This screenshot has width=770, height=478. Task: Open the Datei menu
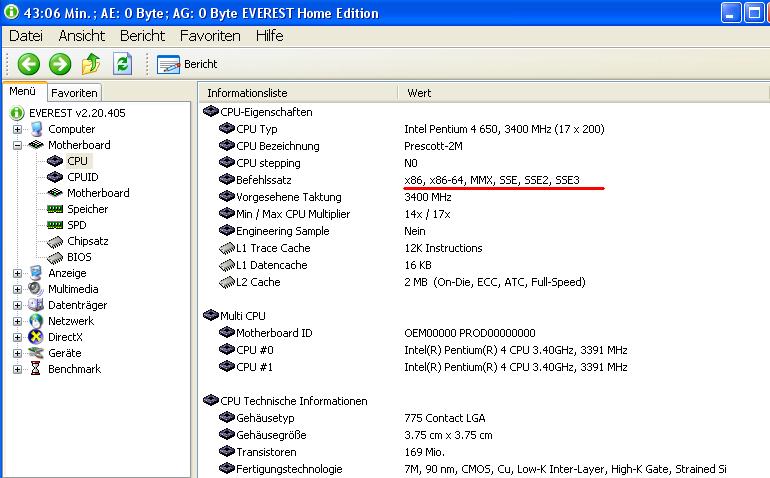tap(25, 35)
